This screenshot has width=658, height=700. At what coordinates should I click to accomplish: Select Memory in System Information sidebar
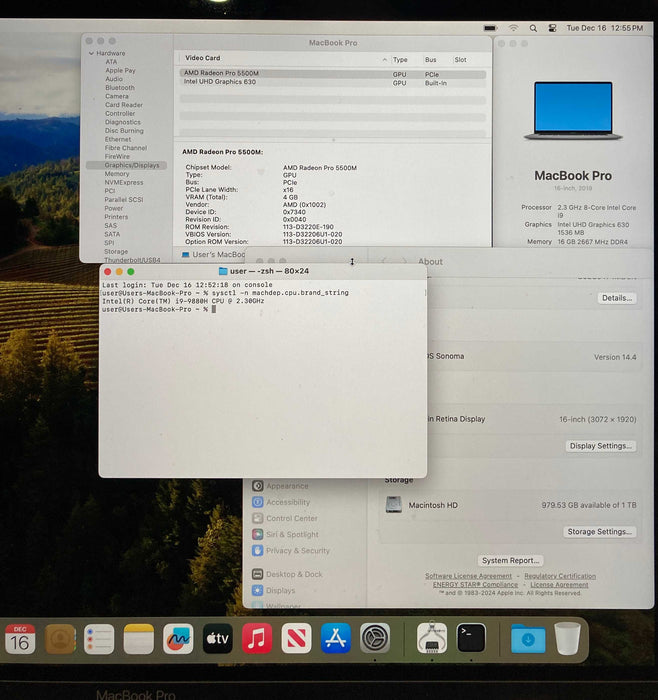(117, 174)
